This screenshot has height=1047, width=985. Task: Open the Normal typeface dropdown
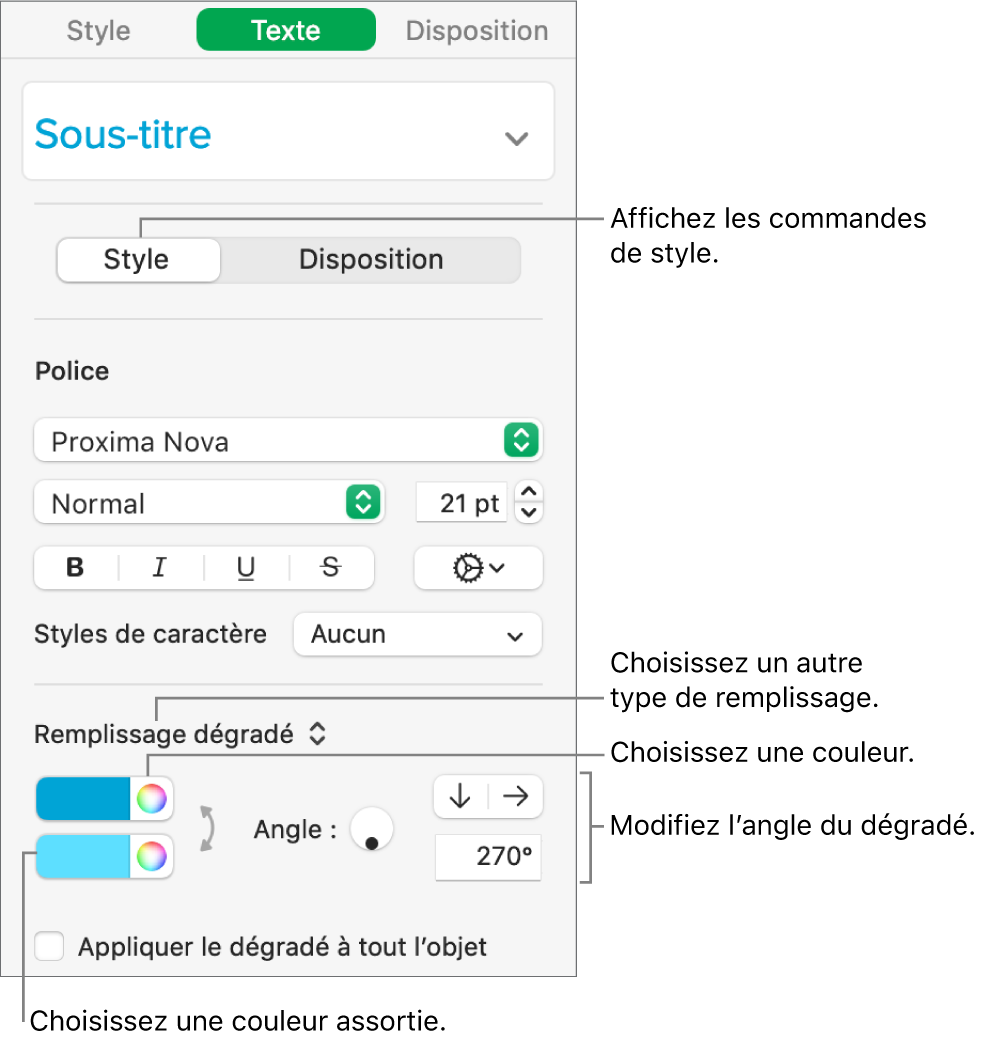pyautogui.click(x=208, y=503)
